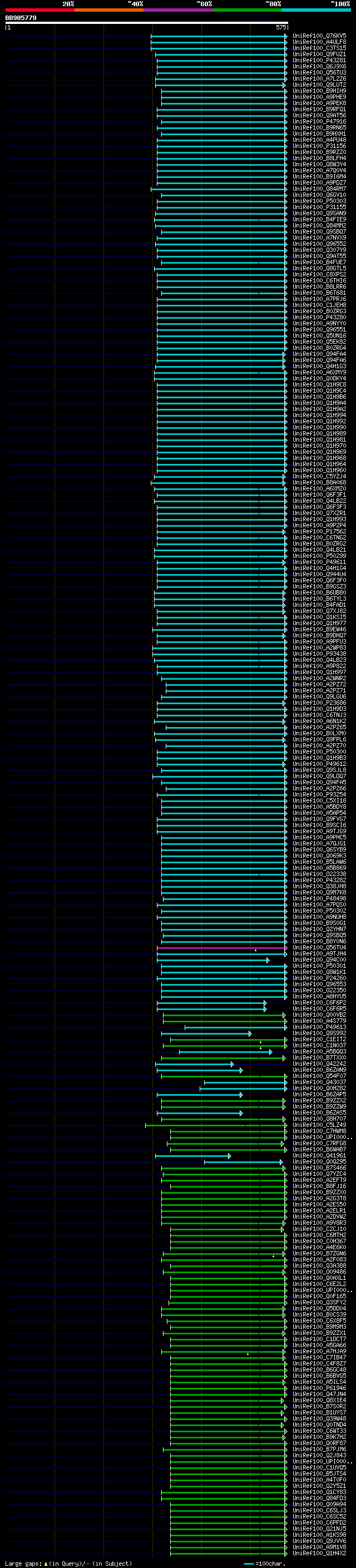Select label UniRef100_Q00VB2
This screenshot has height=1568, width=356.
(319, 1015)
